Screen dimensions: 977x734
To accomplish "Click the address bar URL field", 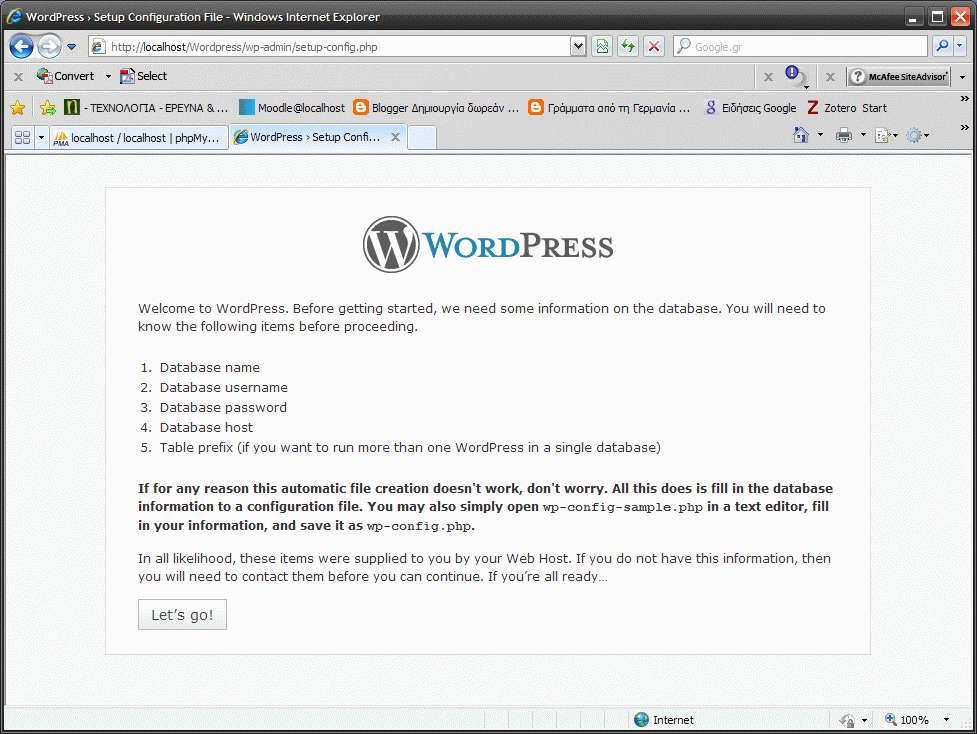I will coord(330,47).
